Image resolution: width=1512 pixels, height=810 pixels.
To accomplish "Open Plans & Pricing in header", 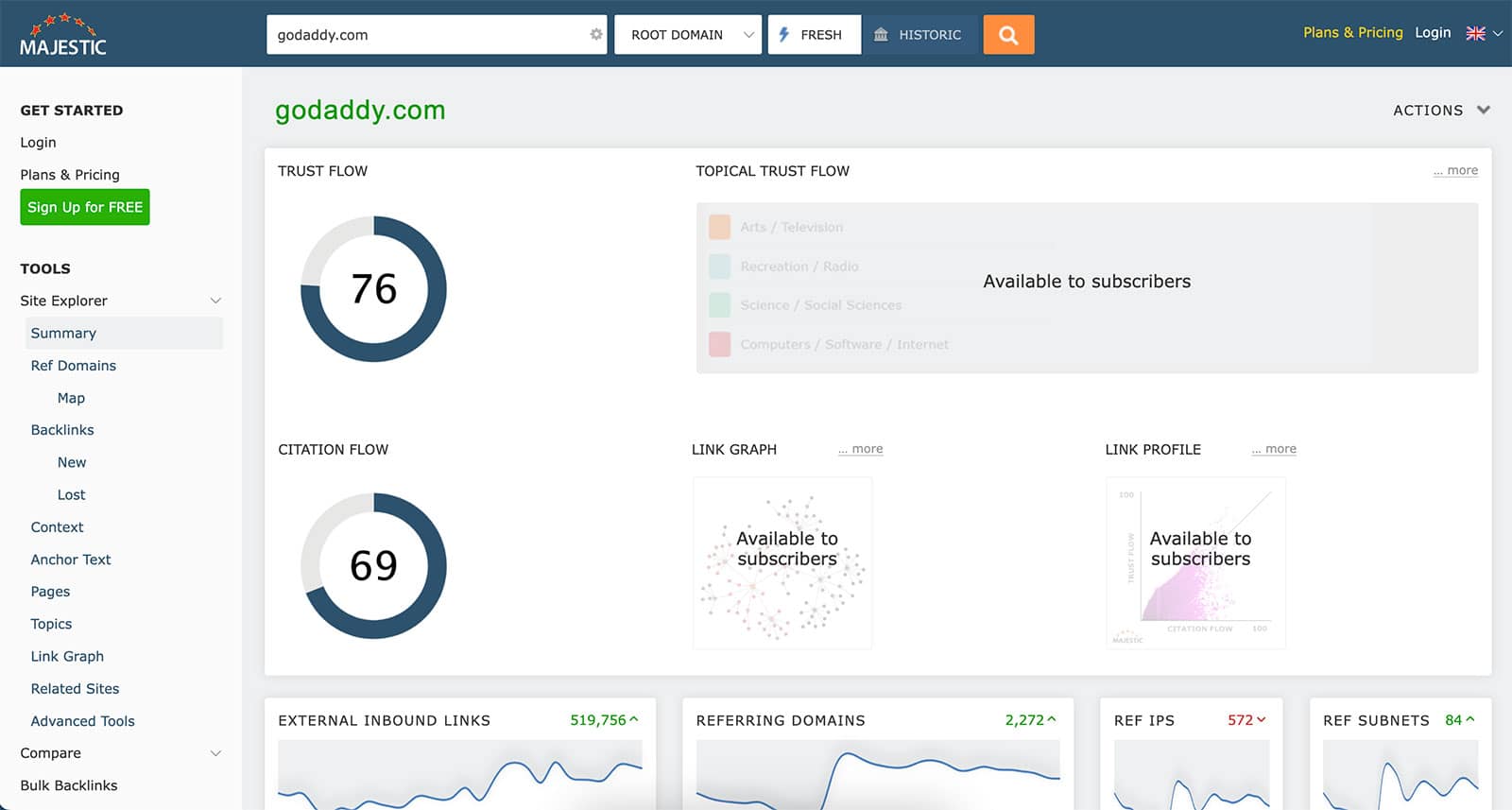I will click(1352, 32).
